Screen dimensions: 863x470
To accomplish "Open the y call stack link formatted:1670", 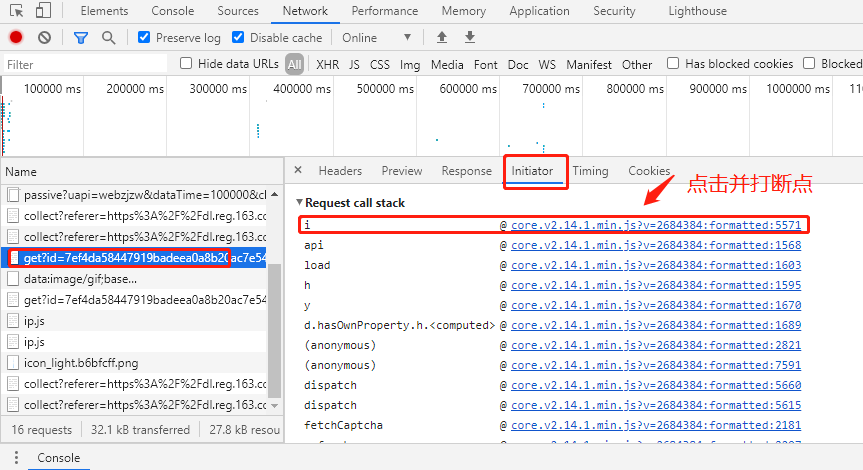I will 656,305.
